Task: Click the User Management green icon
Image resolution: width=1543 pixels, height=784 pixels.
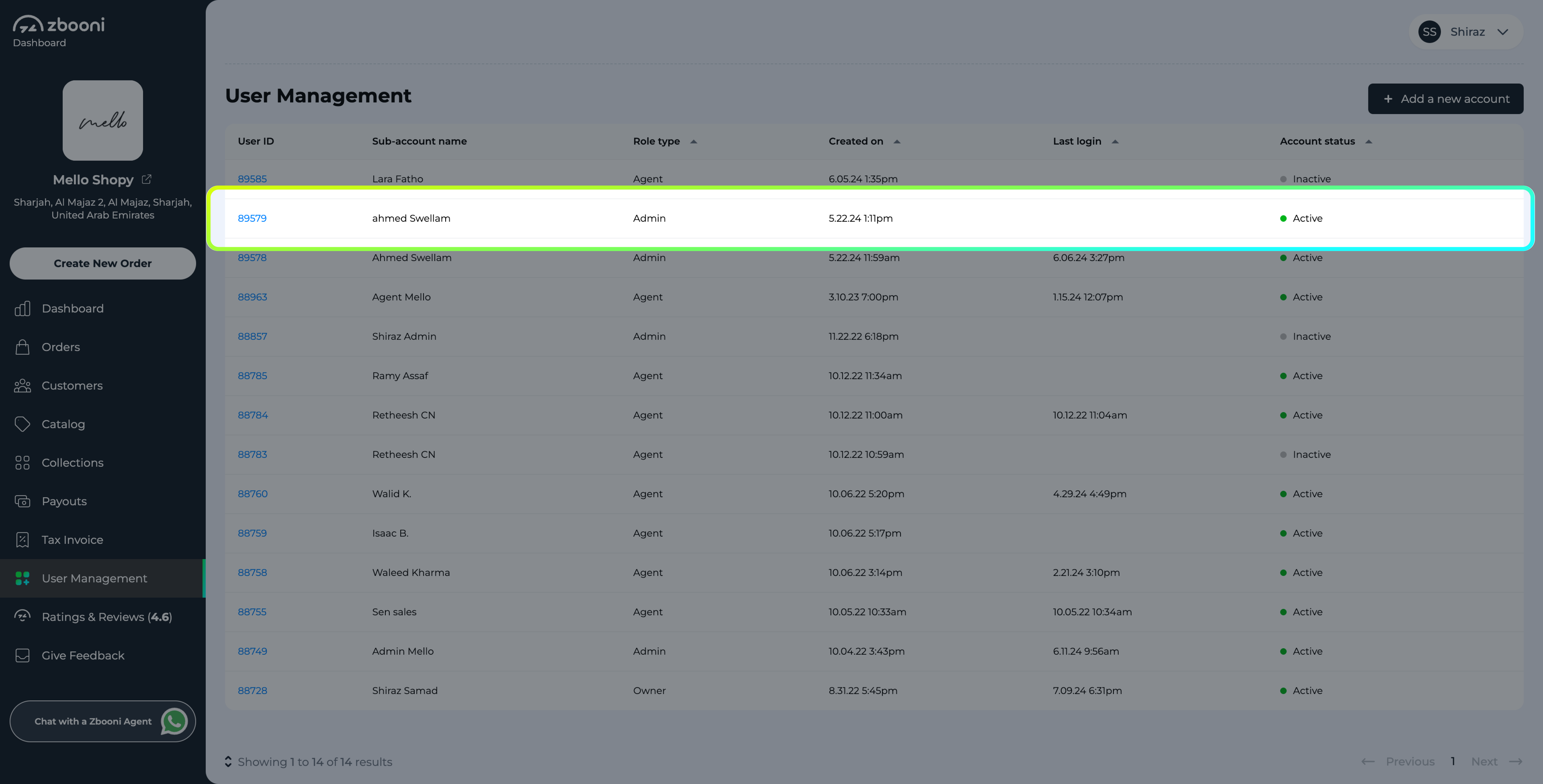Action: pos(22,578)
